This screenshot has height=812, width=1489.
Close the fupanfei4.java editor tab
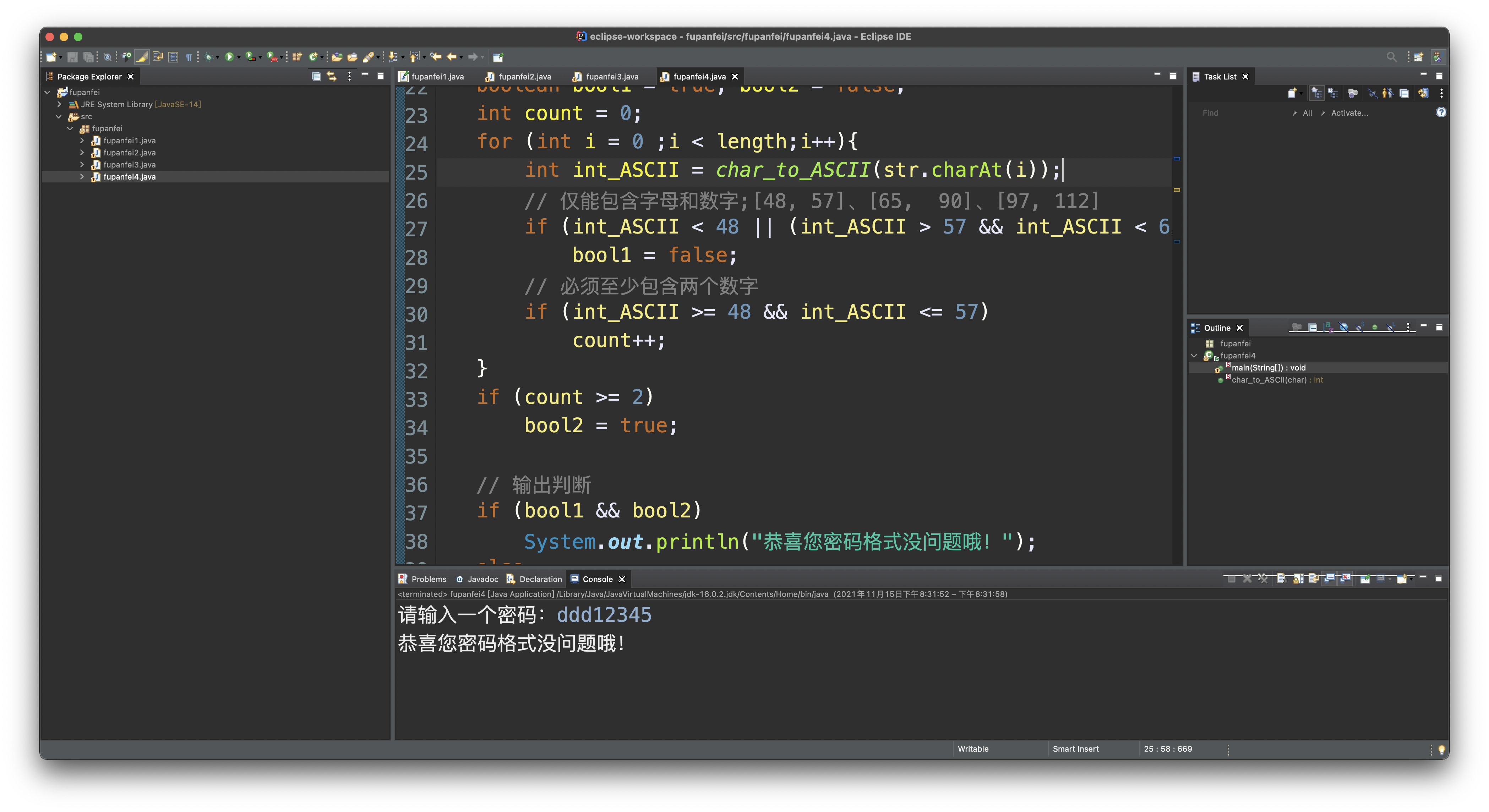point(735,76)
